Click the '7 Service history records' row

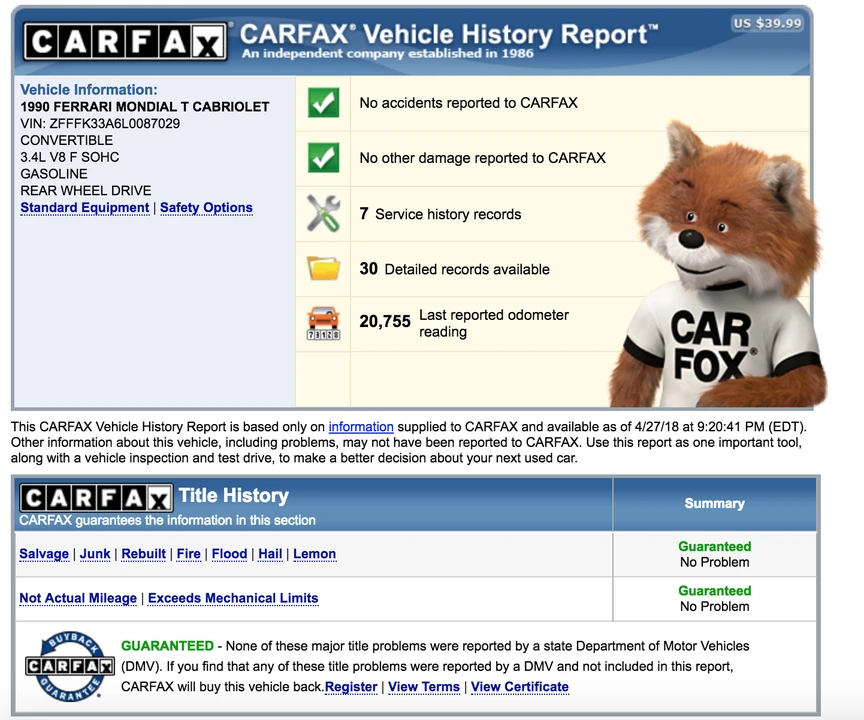coord(440,214)
